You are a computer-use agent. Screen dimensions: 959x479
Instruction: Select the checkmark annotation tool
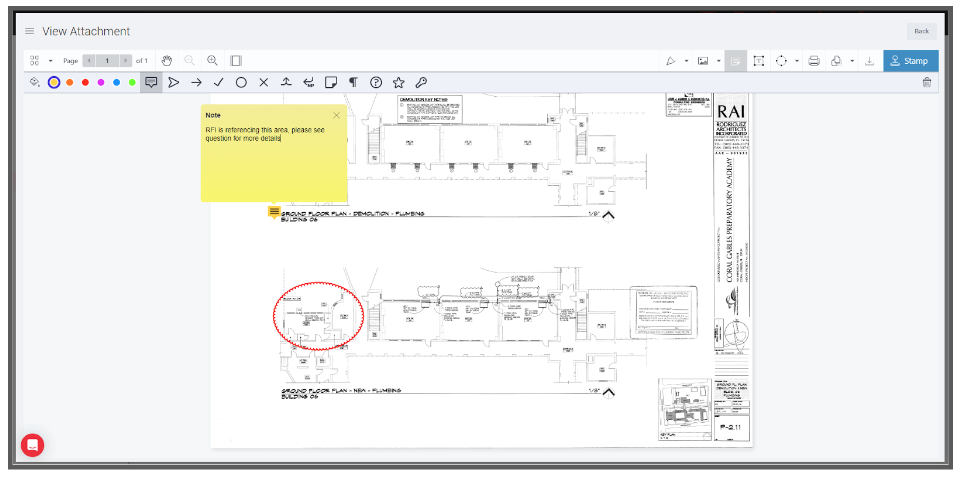pyautogui.click(x=218, y=82)
